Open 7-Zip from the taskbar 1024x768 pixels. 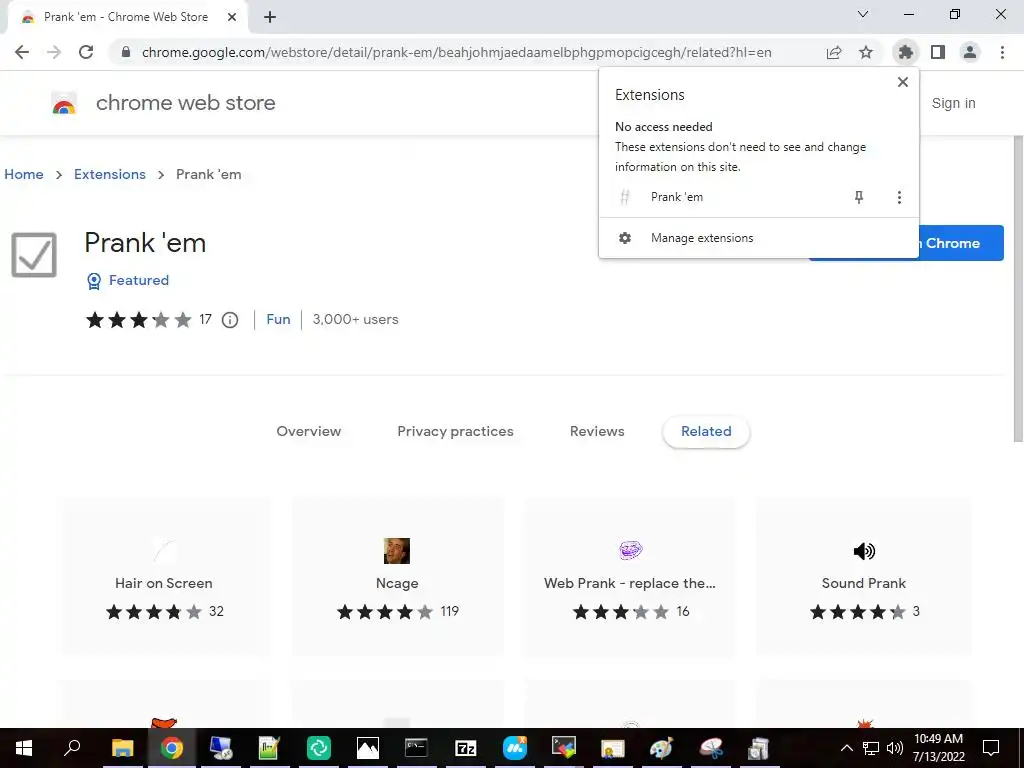coord(466,748)
